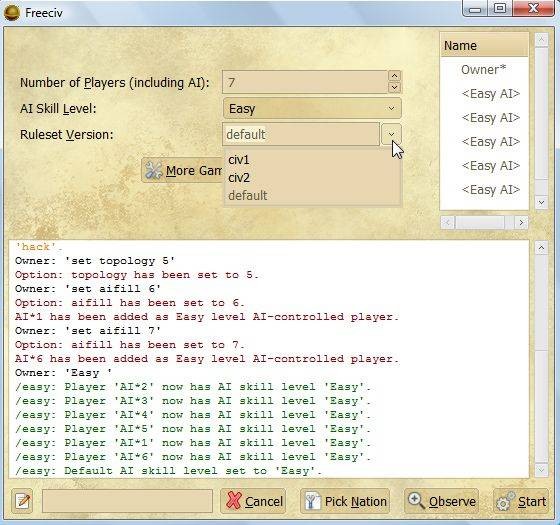Click the chat edit pencil icon
This screenshot has height=525, width=560.
tap(23, 501)
